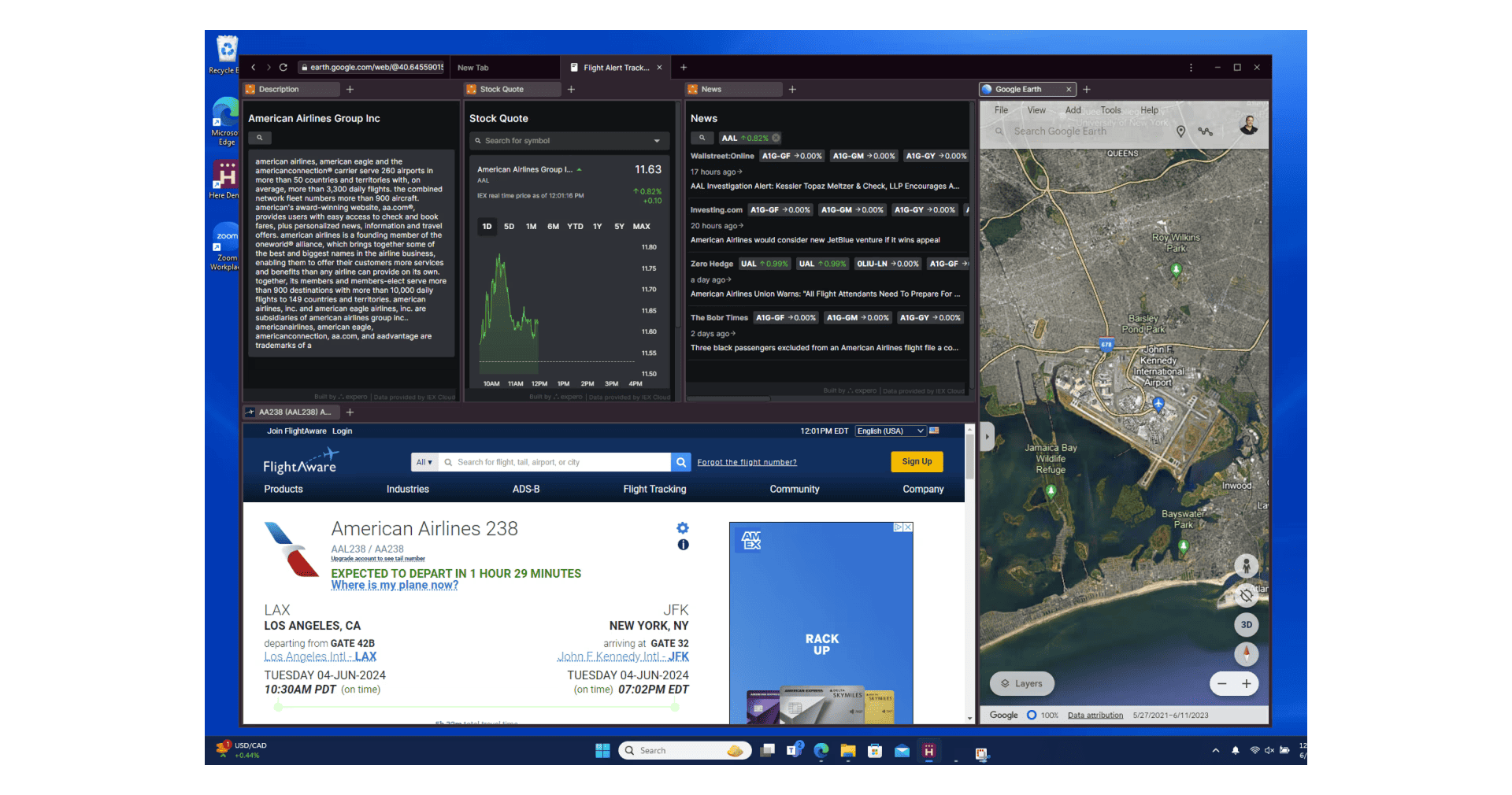Image resolution: width=1512 pixels, height=795 pixels.
Task: Click the location tracking icon on the map
Action: [x=1246, y=594]
